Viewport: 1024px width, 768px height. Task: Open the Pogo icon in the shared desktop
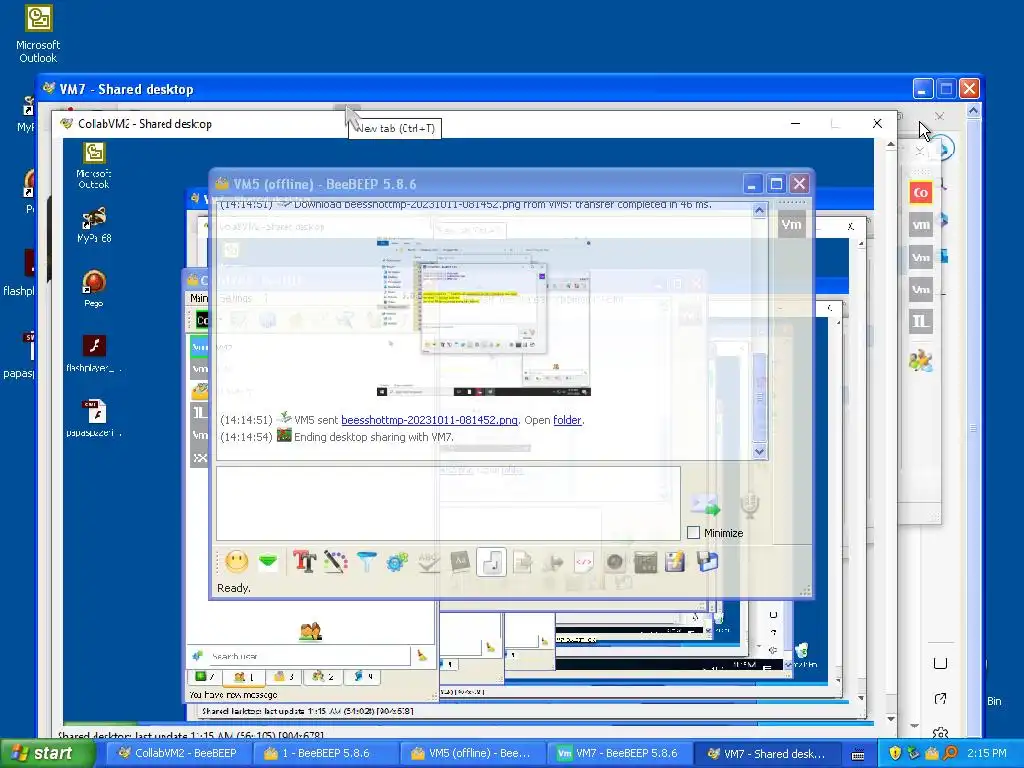(93, 288)
